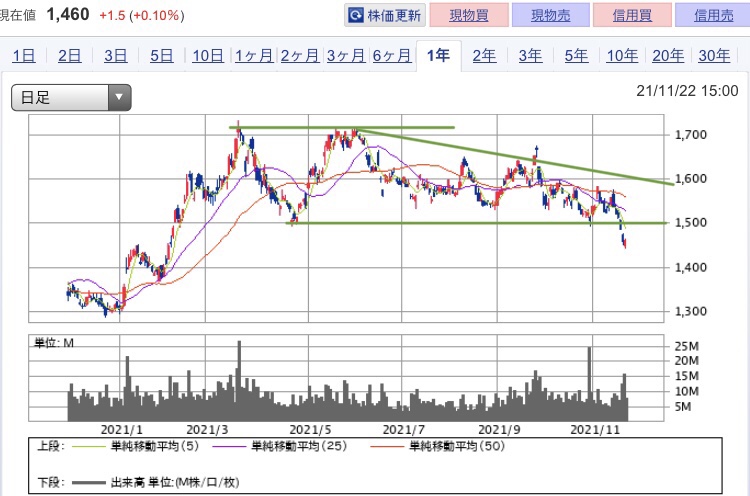Switch to the 2日 chart tab
750x496 pixels.
click(70, 56)
